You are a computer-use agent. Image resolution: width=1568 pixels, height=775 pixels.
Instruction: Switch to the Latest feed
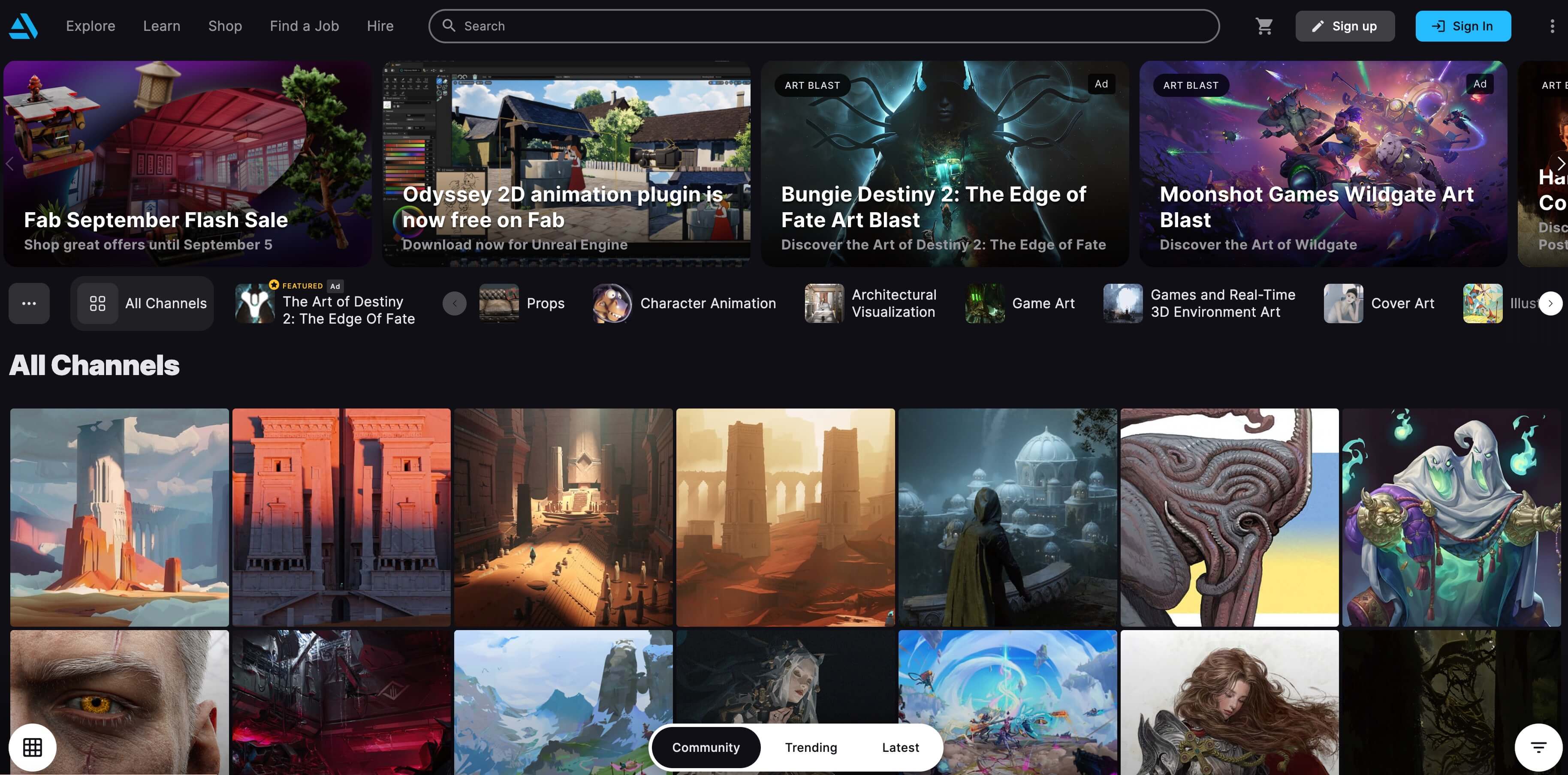coord(900,747)
